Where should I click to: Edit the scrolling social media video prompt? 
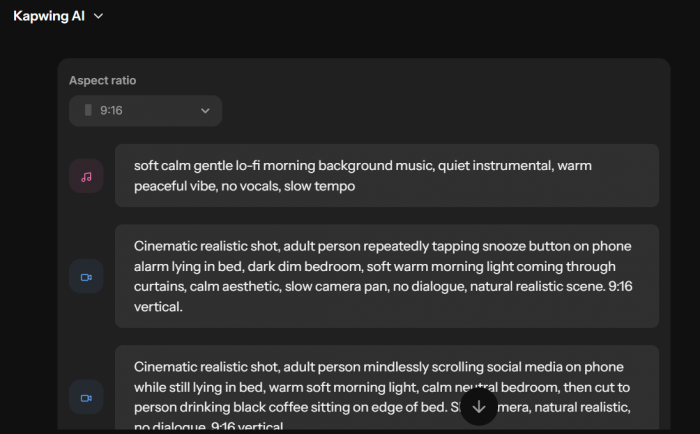point(387,388)
